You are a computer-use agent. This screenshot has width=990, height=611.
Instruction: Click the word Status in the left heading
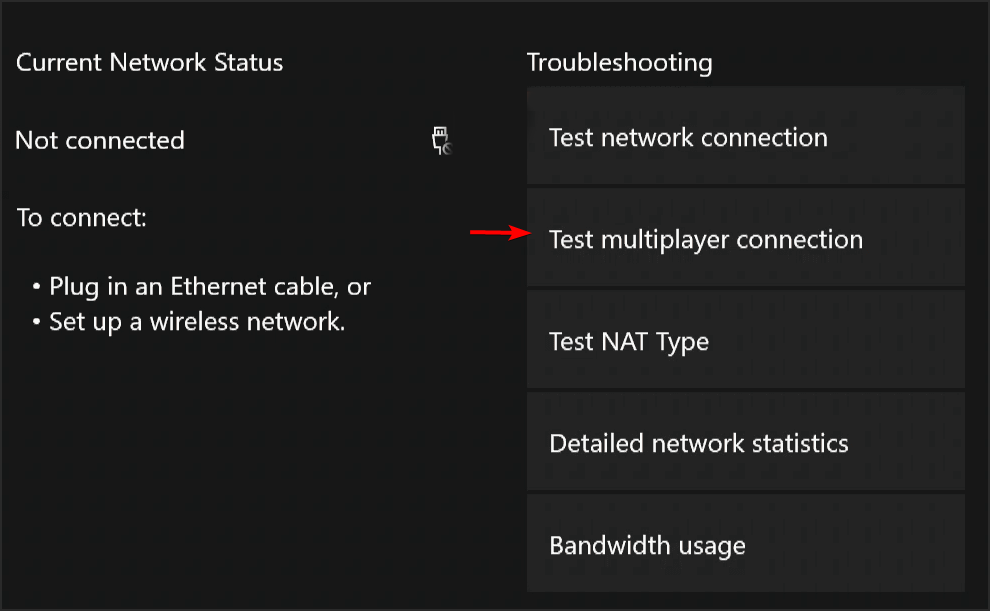[248, 62]
